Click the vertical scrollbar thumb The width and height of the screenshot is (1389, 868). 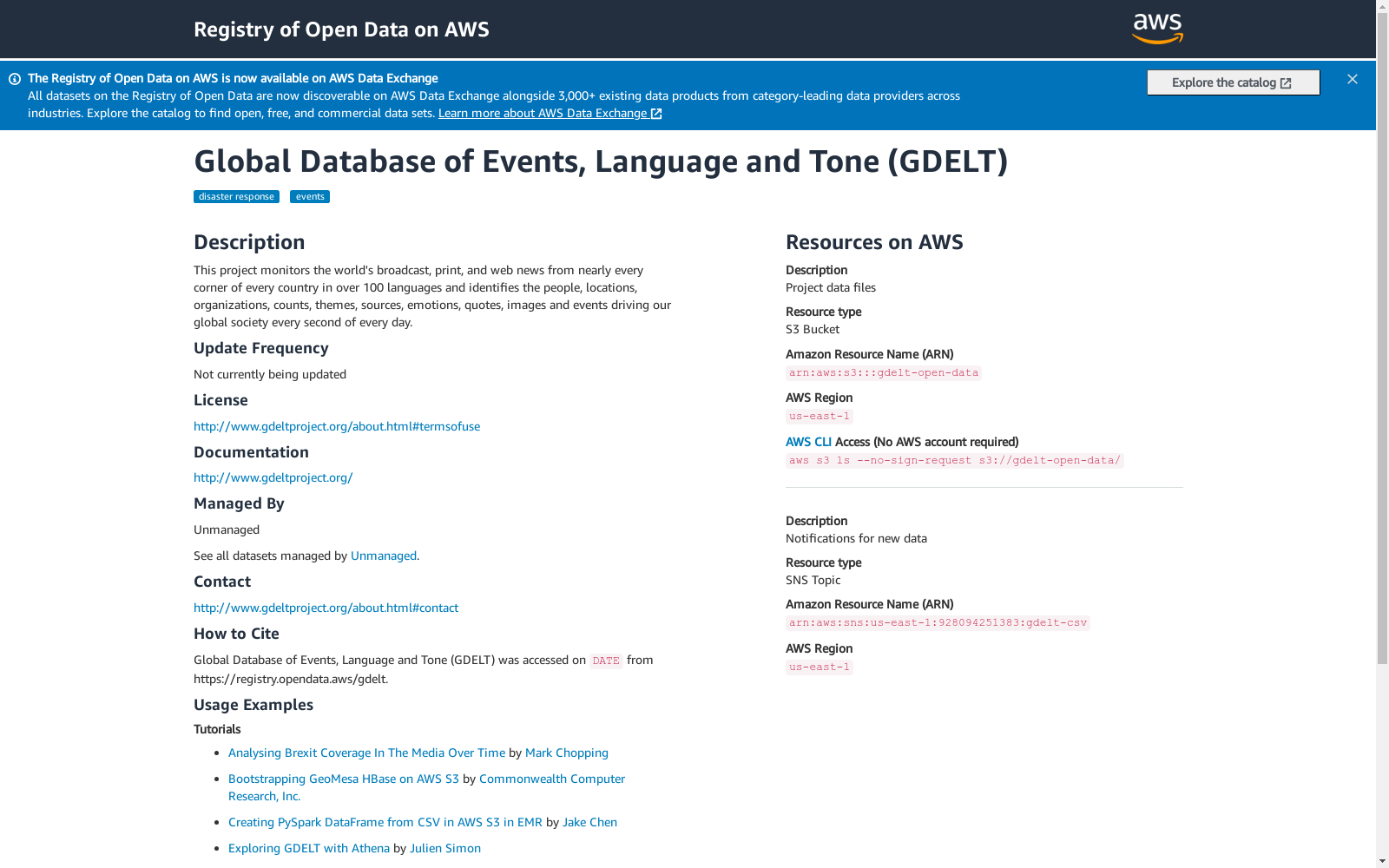(1382, 339)
